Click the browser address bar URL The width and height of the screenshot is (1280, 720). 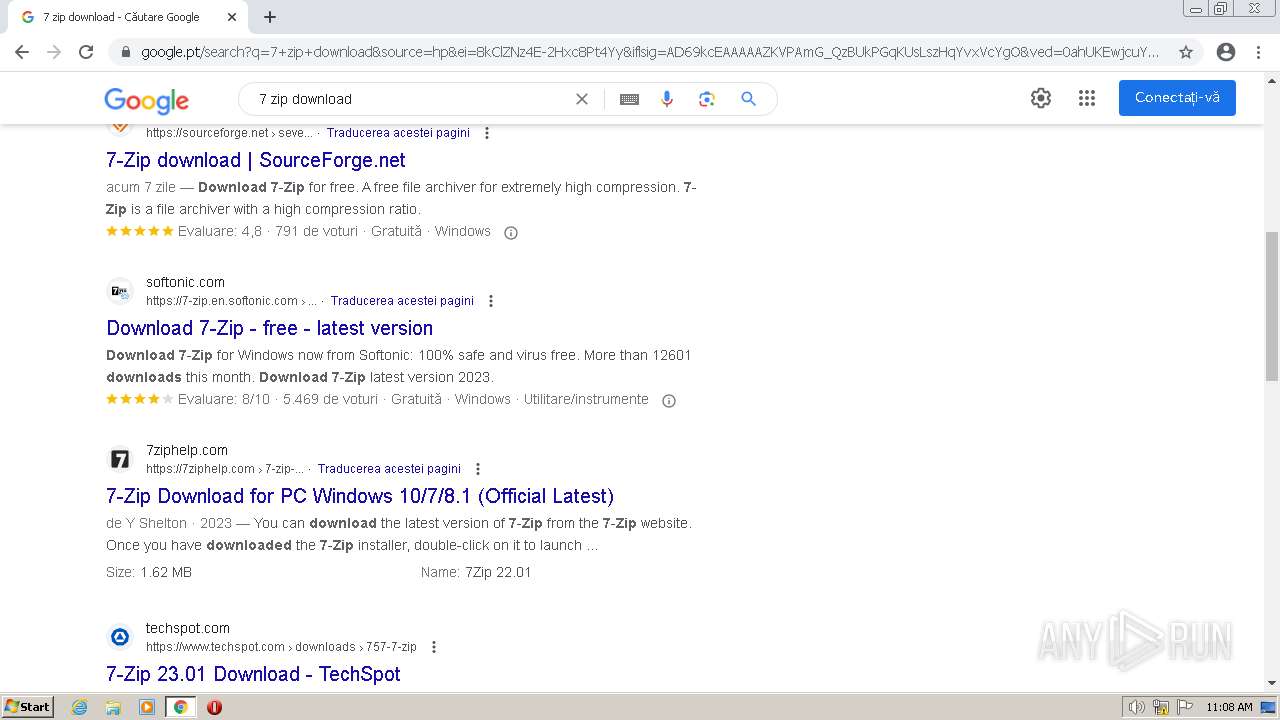click(650, 52)
